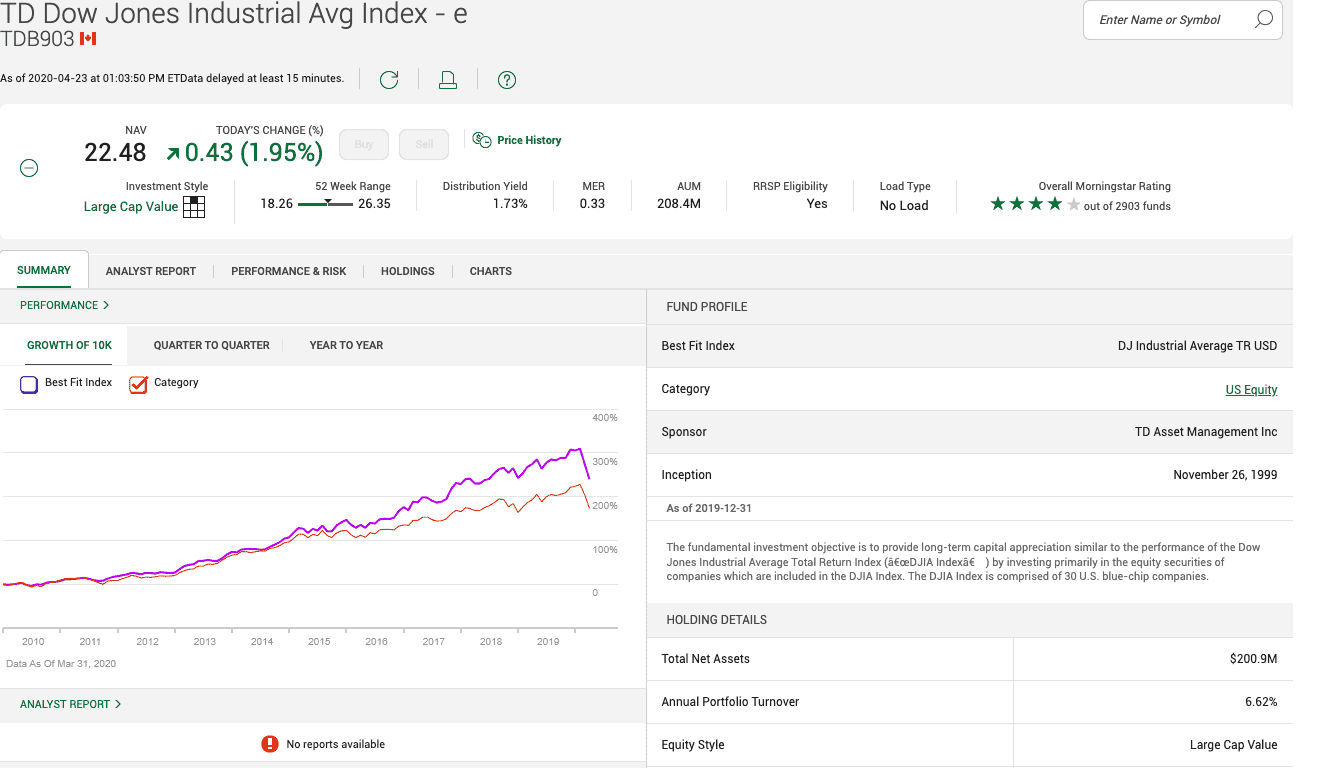This screenshot has width=1324, height=768.
Task: Click the FUND PROFILE header
Action: (707, 307)
